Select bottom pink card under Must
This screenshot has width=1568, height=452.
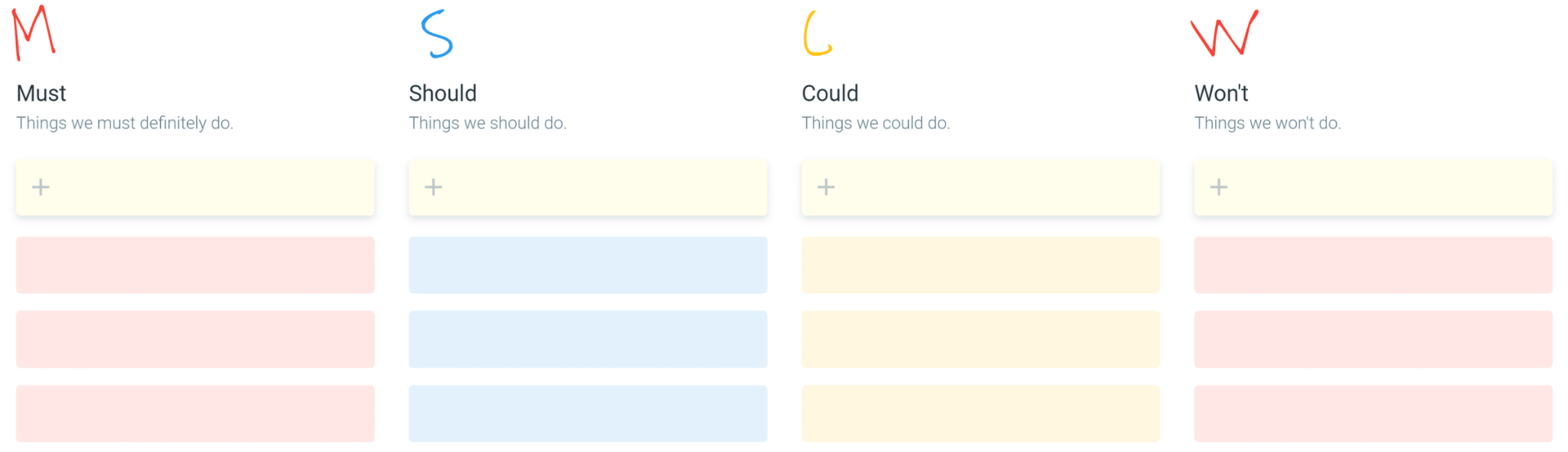(x=195, y=414)
